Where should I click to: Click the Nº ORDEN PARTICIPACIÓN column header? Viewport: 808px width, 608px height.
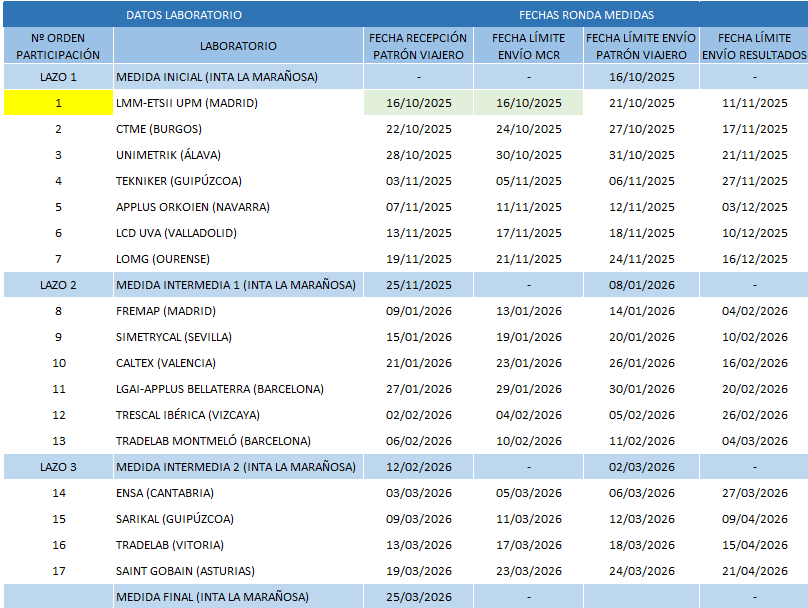coord(58,46)
